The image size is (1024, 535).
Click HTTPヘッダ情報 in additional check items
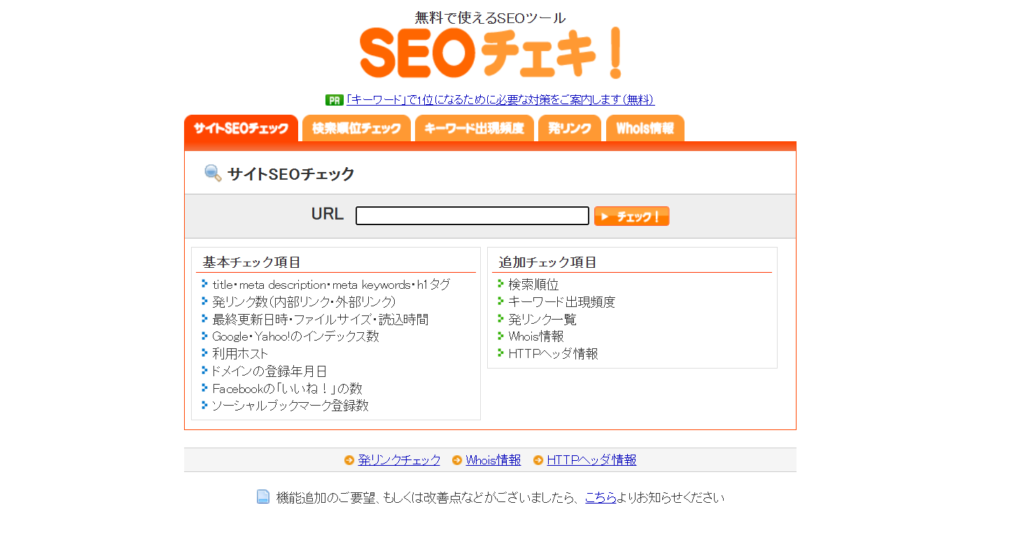(552, 354)
